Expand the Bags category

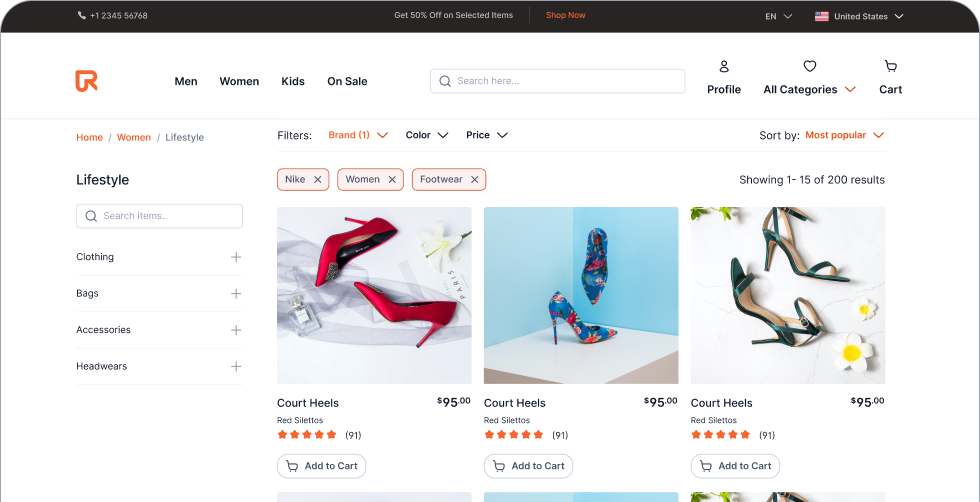point(236,294)
